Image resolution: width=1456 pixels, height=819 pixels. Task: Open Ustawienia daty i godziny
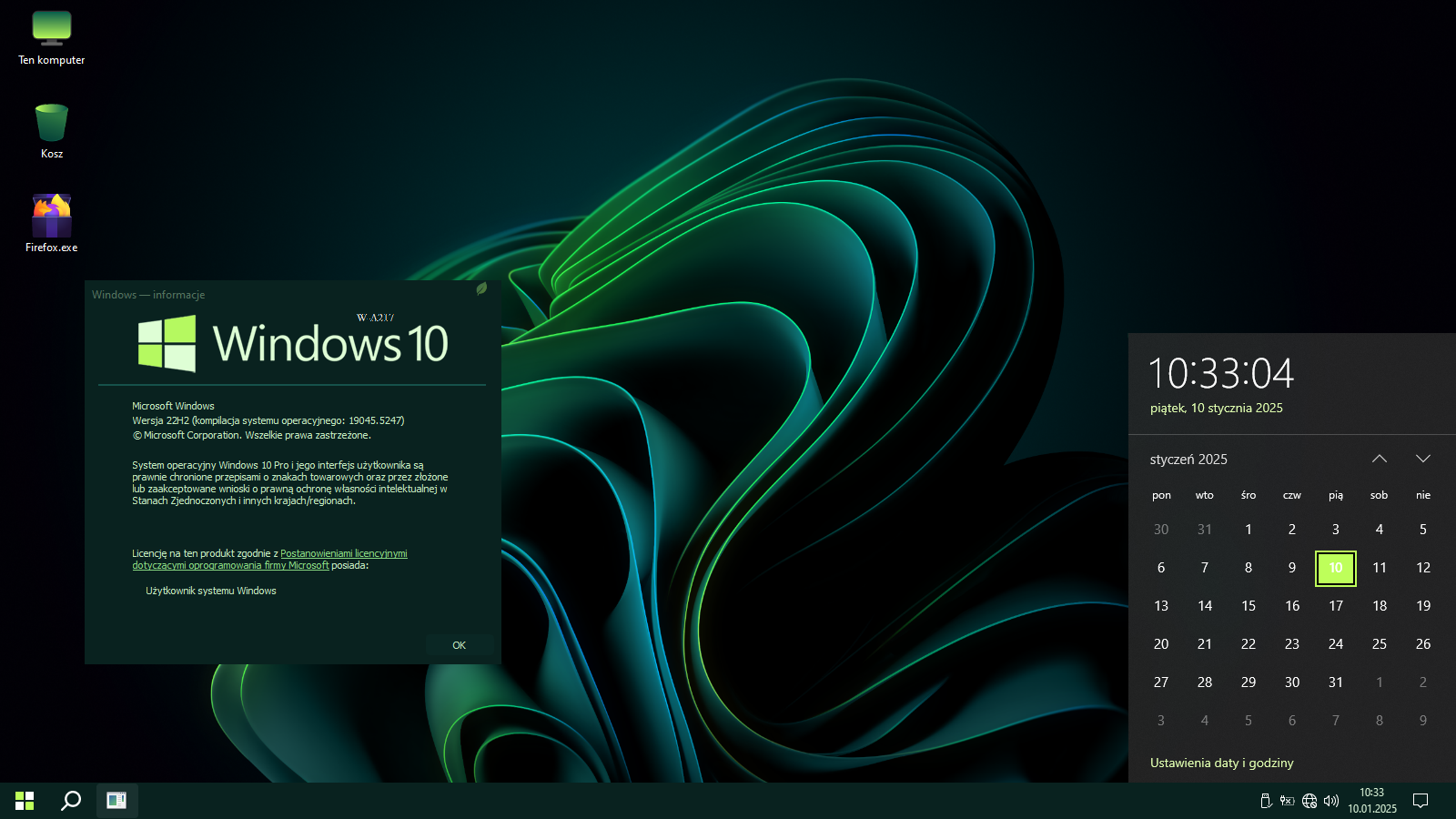(x=1221, y=763)
